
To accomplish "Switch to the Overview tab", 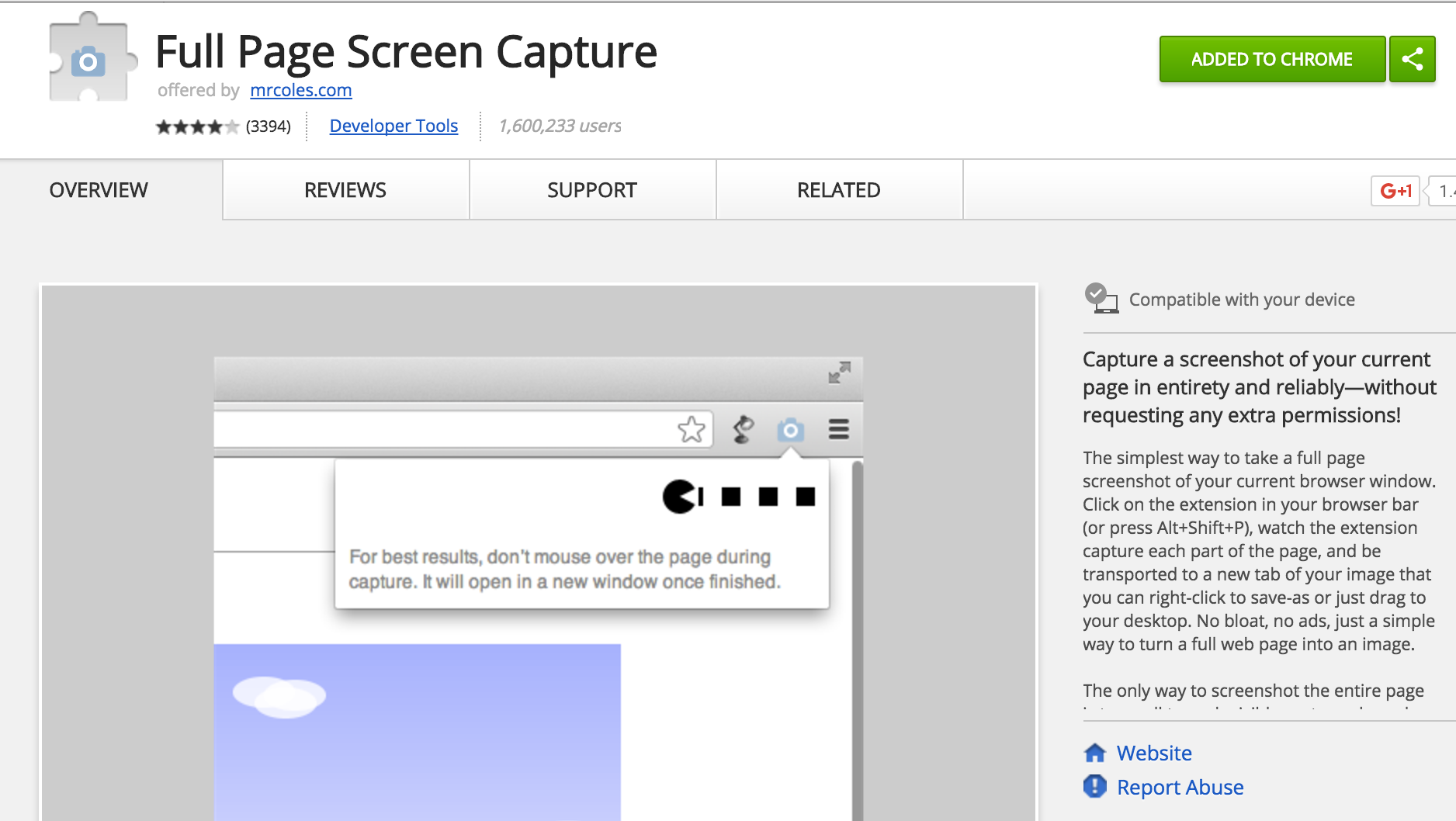I will [x=99, y=190].
